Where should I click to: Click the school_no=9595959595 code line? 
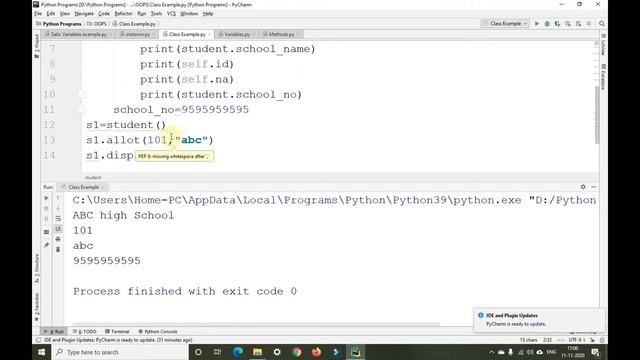pos(181,110)
